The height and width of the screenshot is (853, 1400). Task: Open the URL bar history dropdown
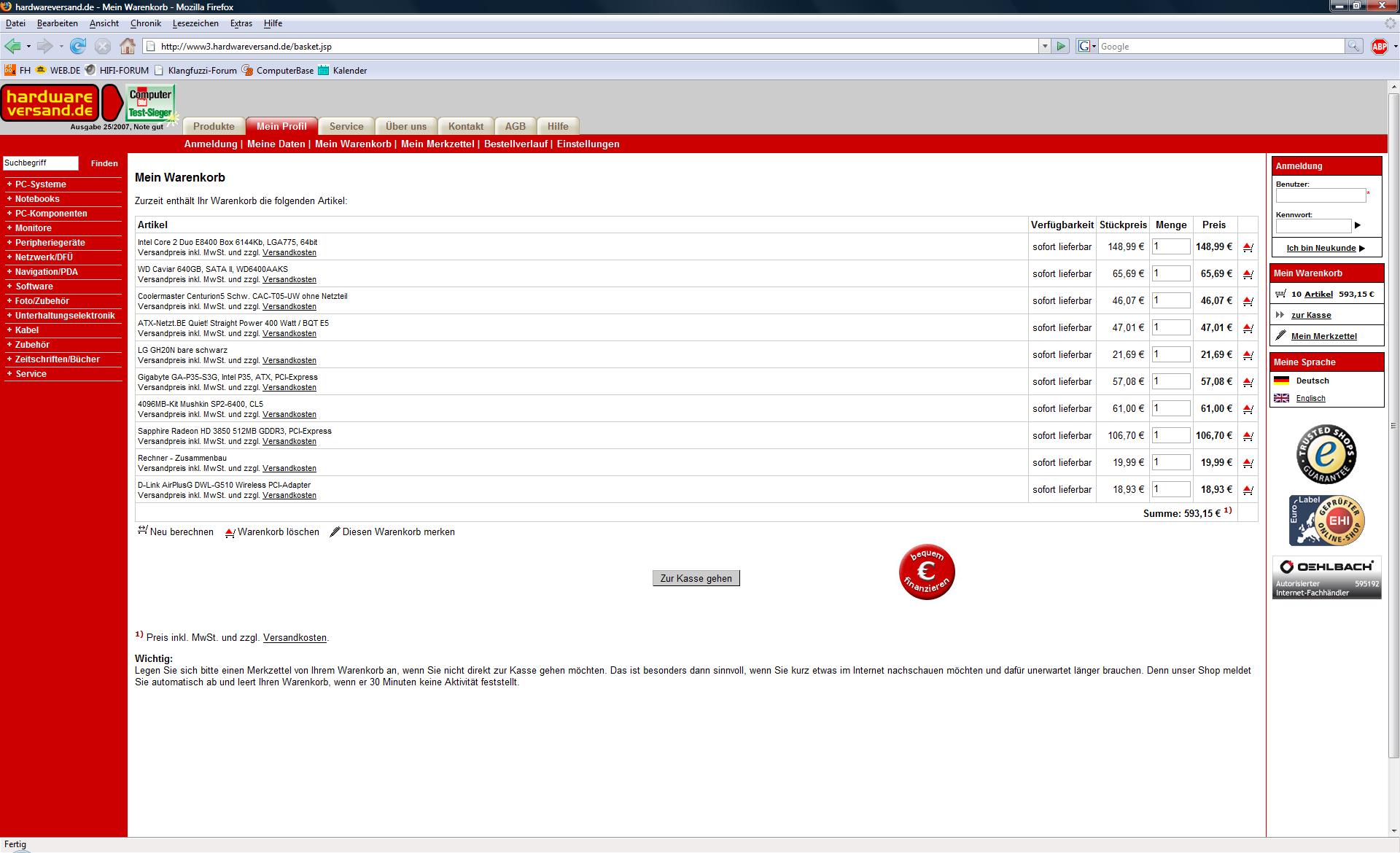click(1045, 46)
